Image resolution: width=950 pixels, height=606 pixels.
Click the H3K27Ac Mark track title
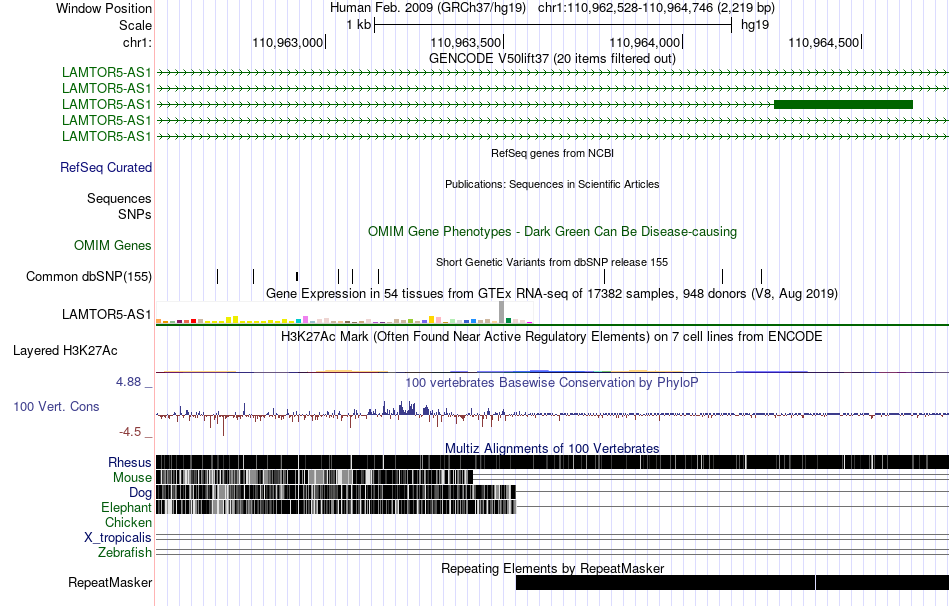coord(552,336)
